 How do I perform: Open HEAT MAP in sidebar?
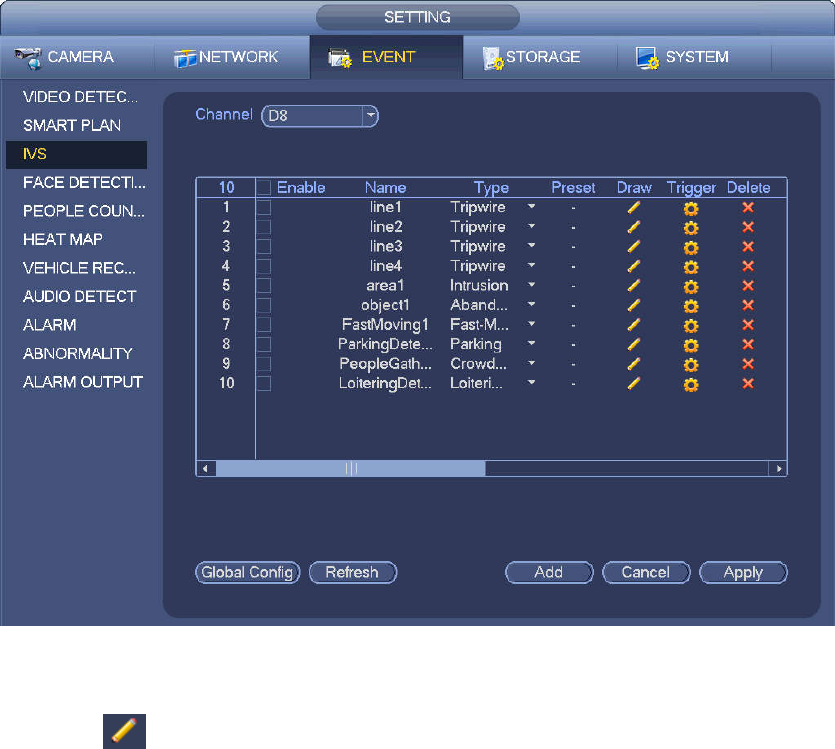click(x=63, y=240)
